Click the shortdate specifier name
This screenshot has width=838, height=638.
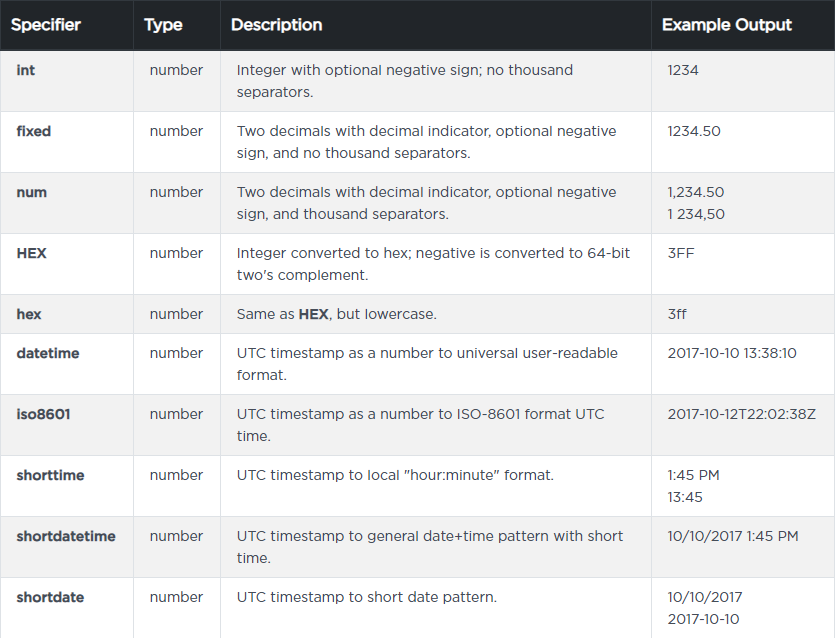click(50, 598)
